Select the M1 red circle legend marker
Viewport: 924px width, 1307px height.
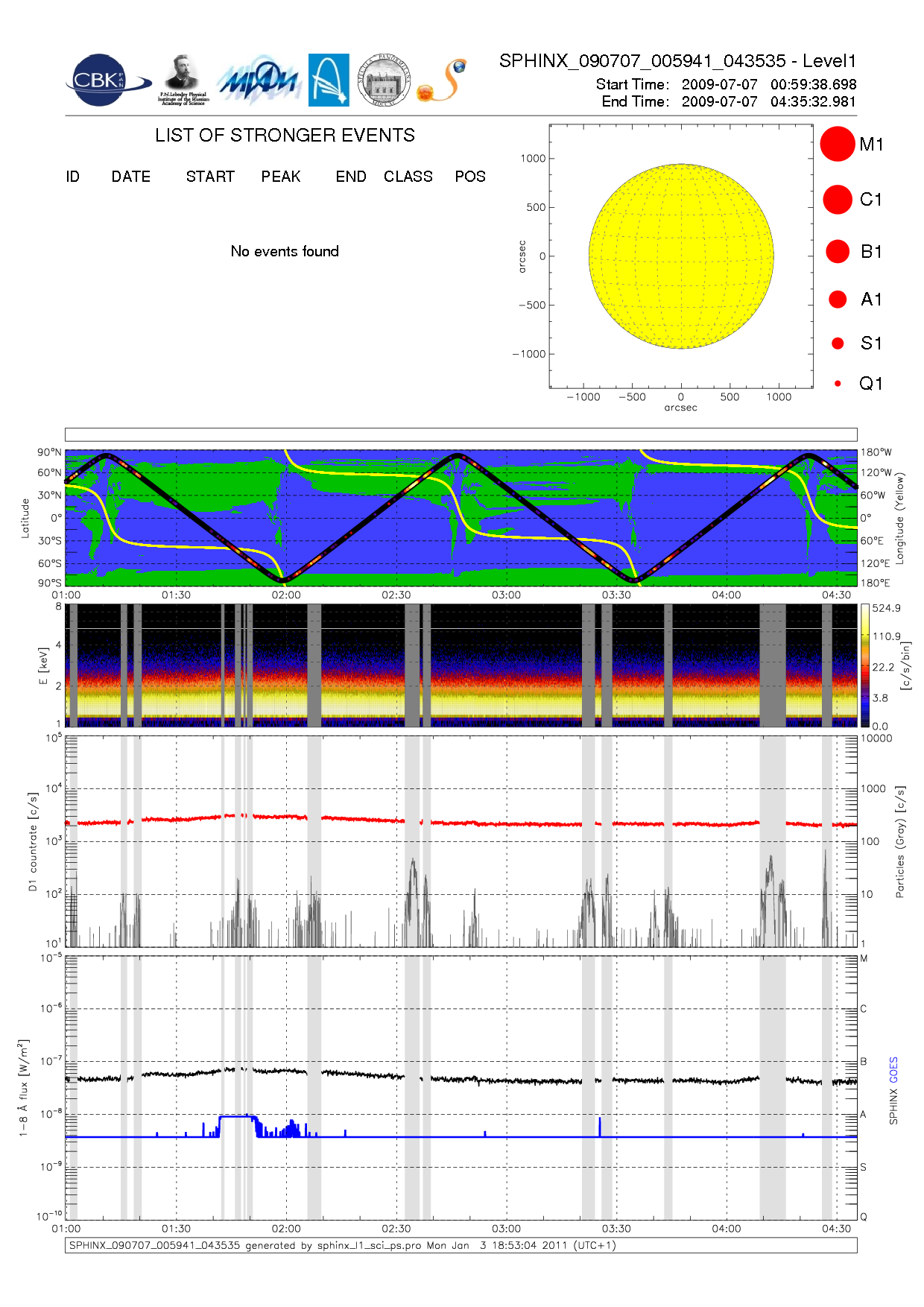837,144
